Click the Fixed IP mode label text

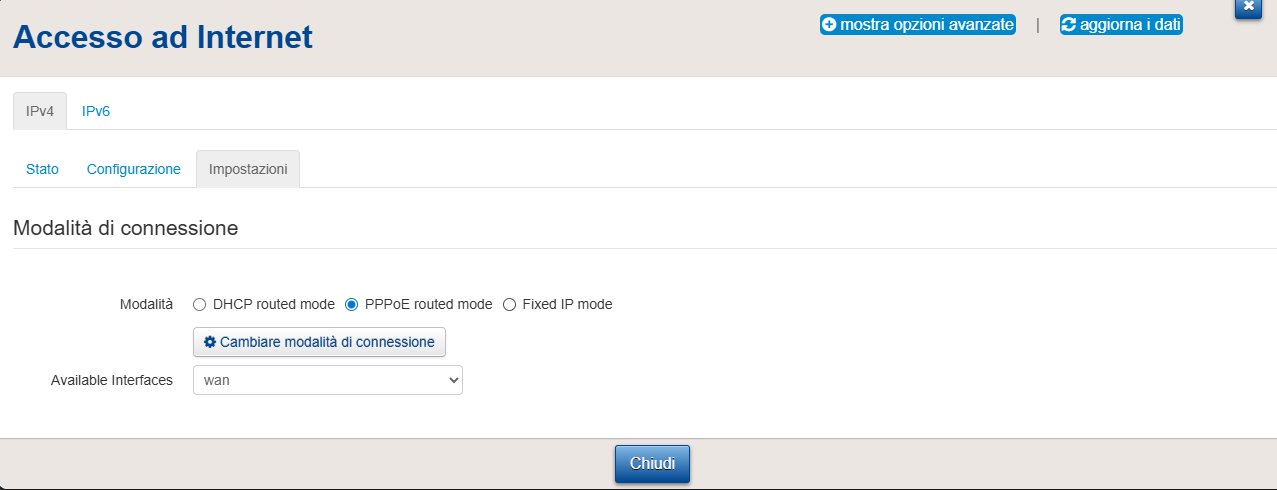tap(567, 304)
